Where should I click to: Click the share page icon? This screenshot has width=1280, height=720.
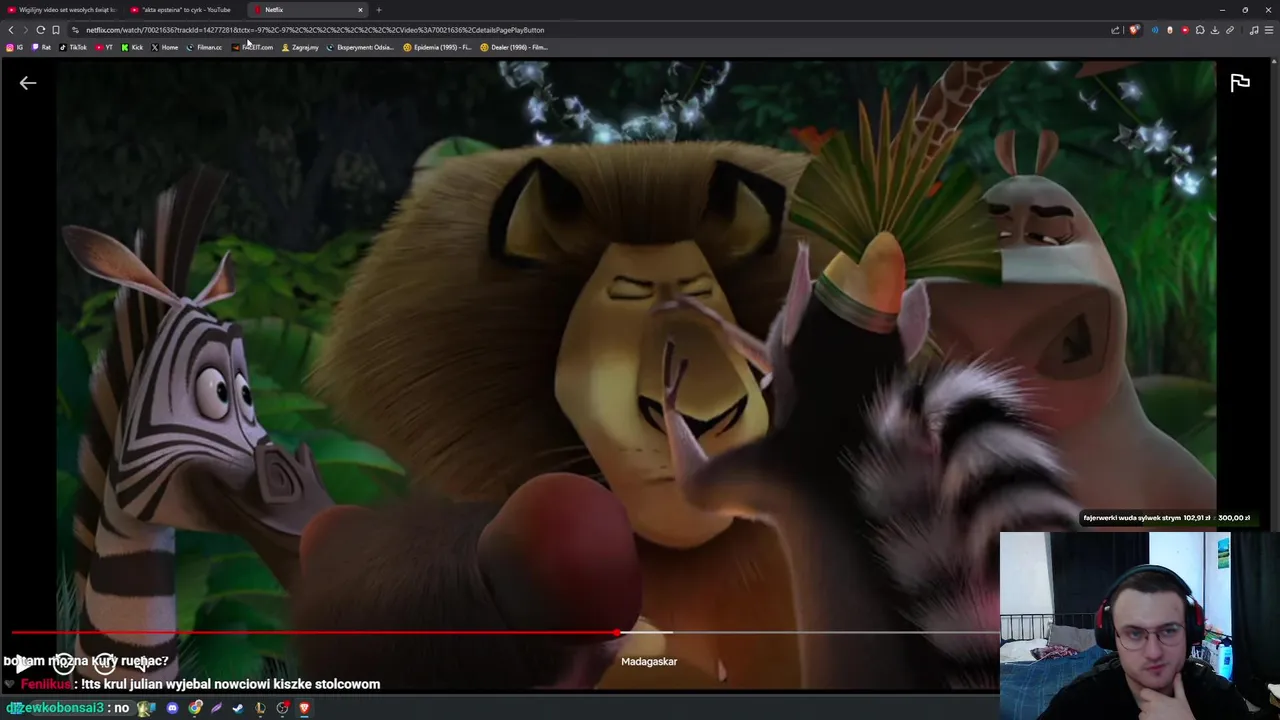pyautogui.click(x=1115, y=30)
